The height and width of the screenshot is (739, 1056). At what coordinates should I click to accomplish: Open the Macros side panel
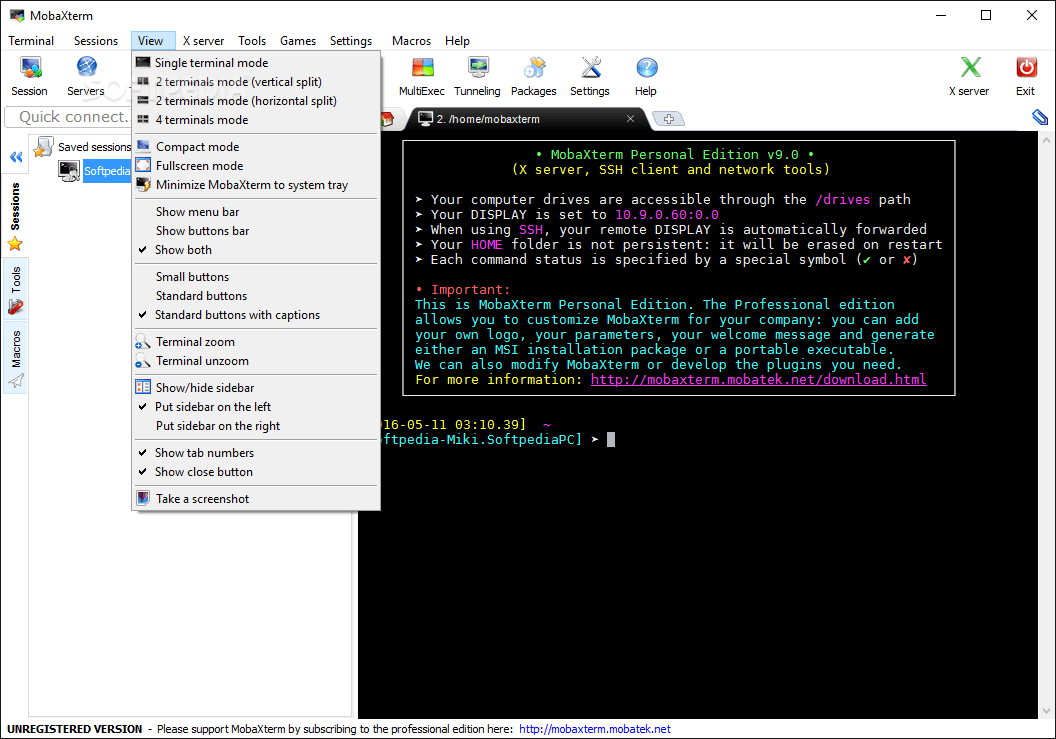[15, 347]
